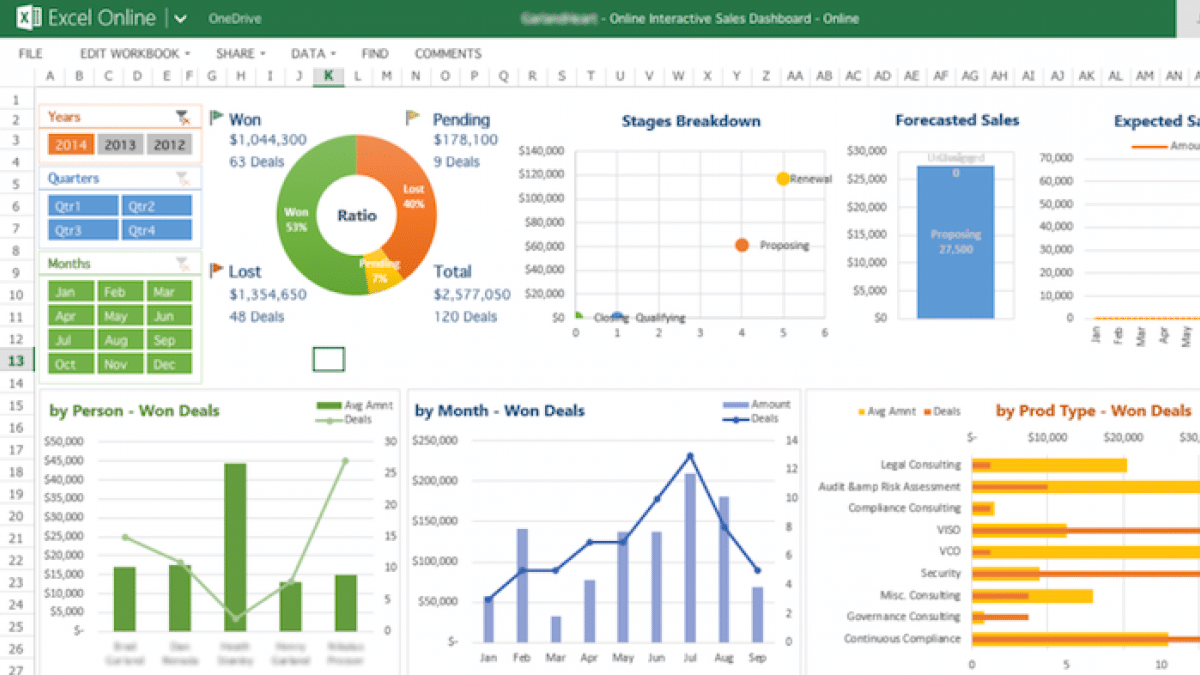1200x675 pixels.
Task: Click the FIND button
Action: [x=375, y=54]
